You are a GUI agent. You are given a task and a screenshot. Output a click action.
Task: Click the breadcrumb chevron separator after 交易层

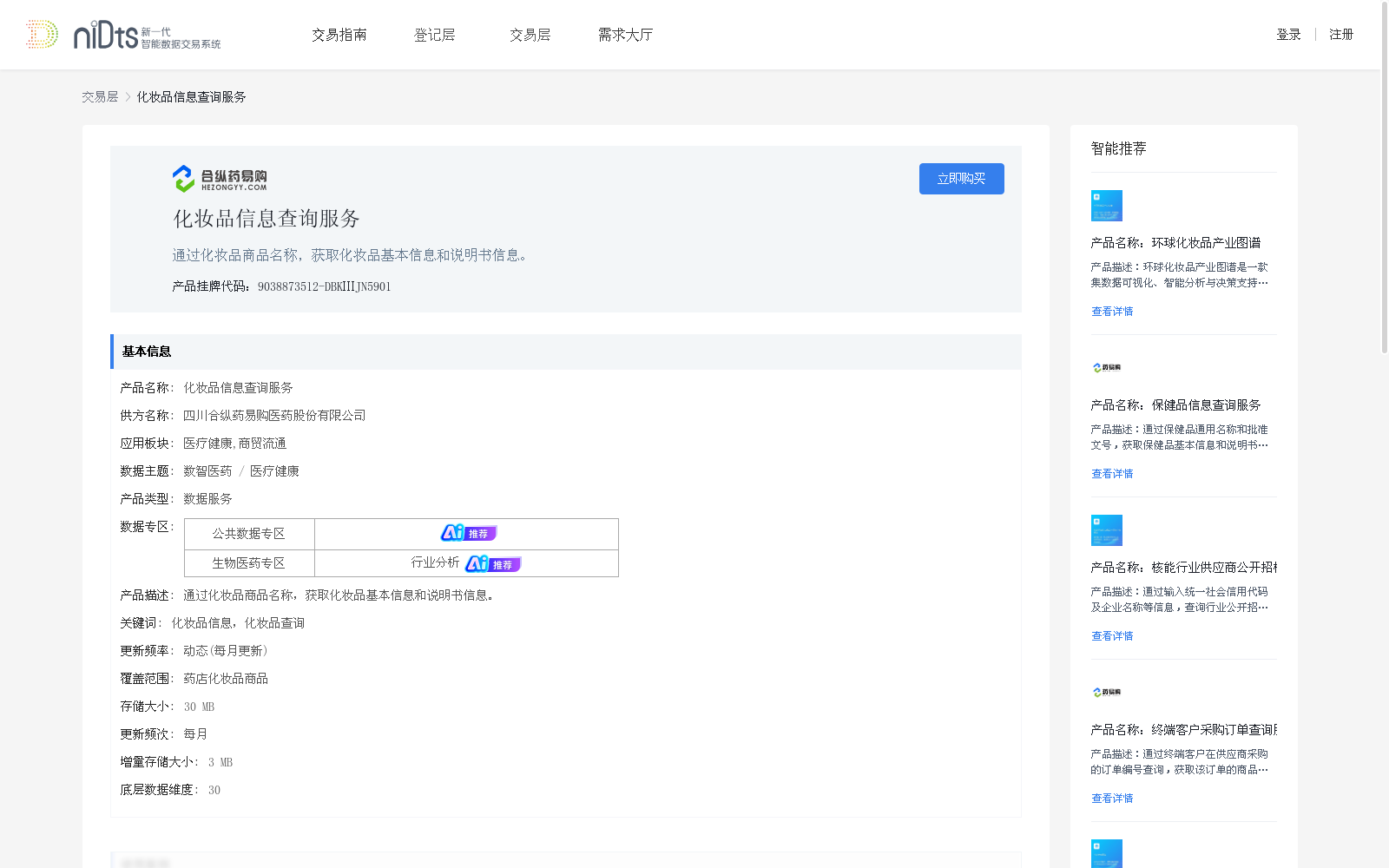tap(128, 97)
